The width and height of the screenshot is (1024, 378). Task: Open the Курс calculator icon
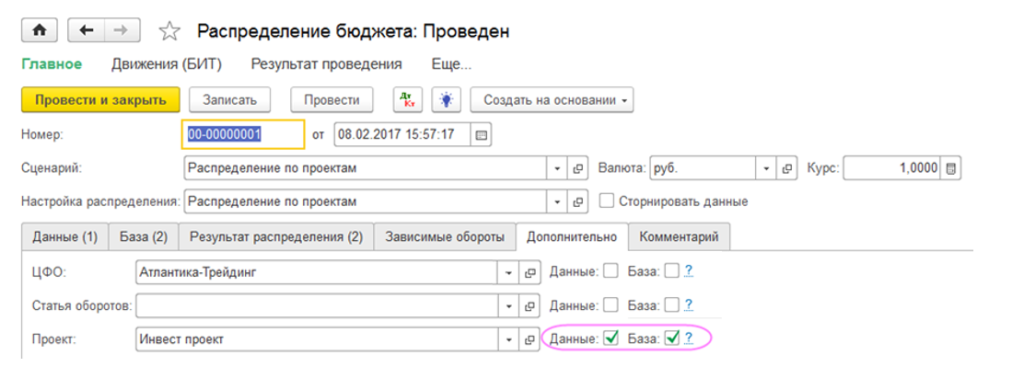(951, 168)
